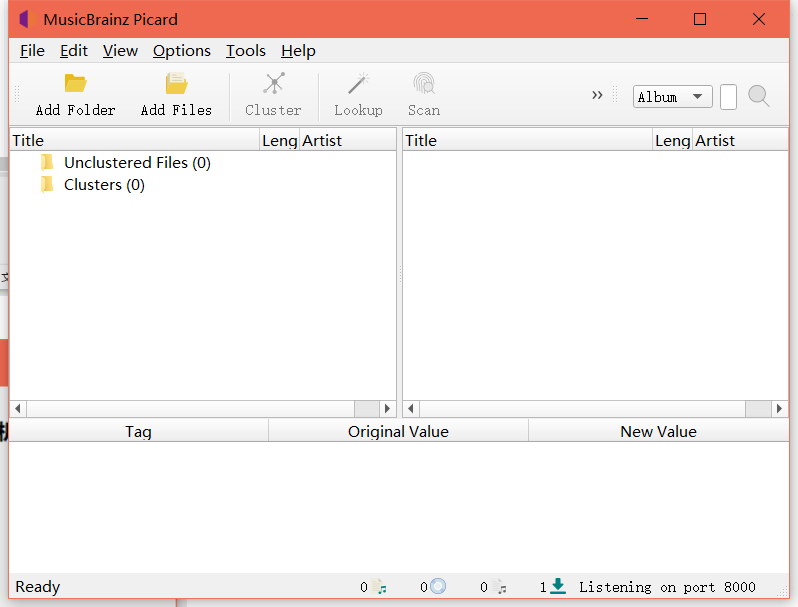Screen dimensions: 798x607
Task: Click the albums disc icon in status bar
Action: tap(438, 586)
